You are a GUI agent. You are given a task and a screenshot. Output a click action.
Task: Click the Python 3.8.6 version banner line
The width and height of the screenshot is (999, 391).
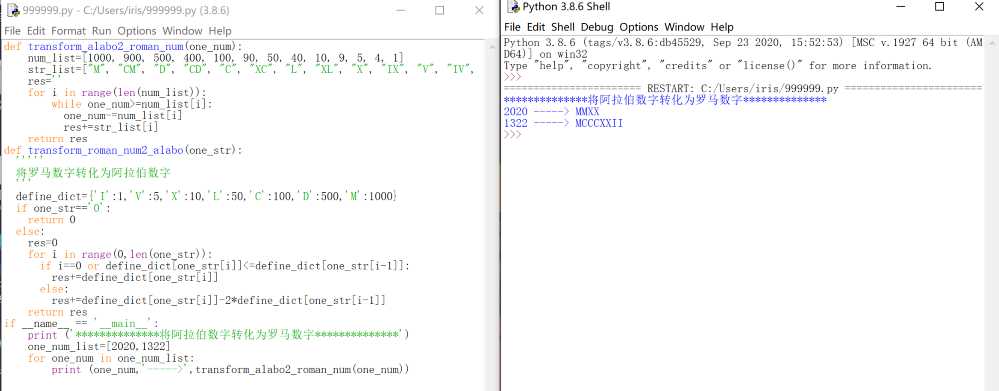pos(743,43)
